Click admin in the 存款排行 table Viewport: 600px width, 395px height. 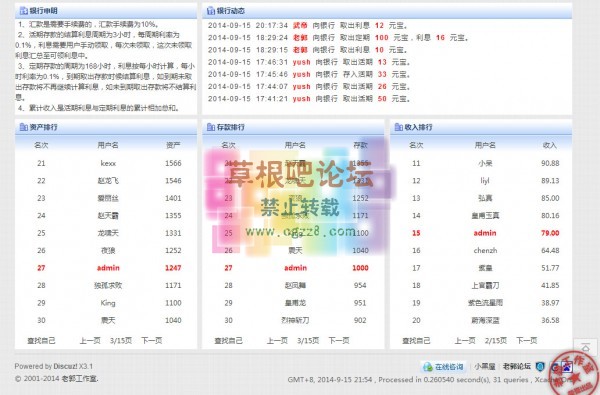(x=295, y=268)
